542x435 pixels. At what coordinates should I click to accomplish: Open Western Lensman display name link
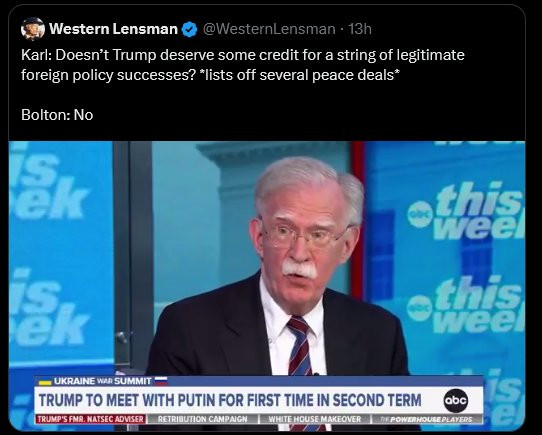(113, 29)
